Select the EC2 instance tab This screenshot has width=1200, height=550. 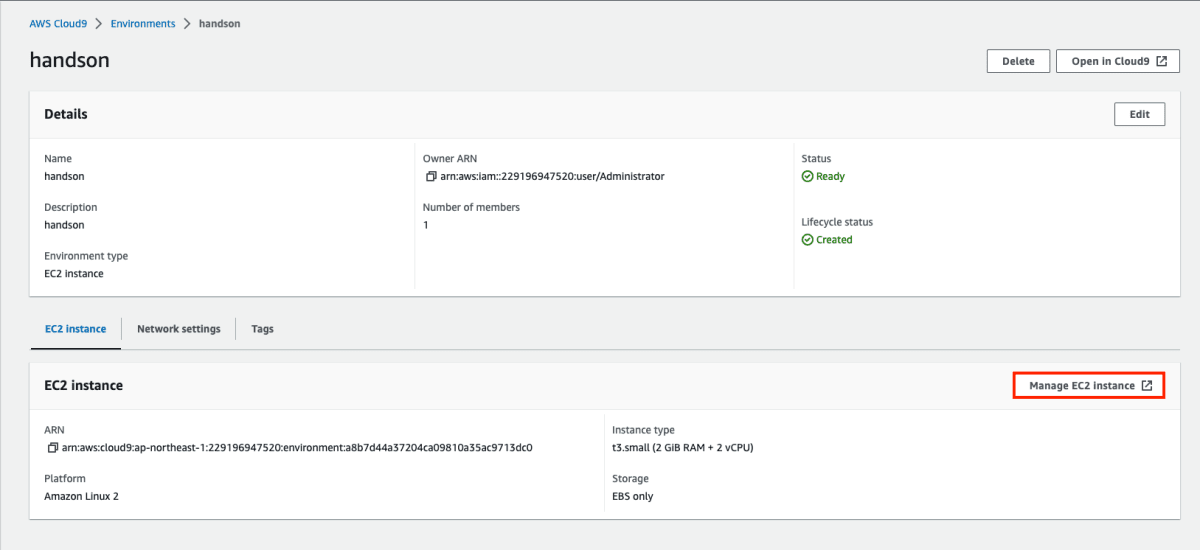(x=76, y=329)
